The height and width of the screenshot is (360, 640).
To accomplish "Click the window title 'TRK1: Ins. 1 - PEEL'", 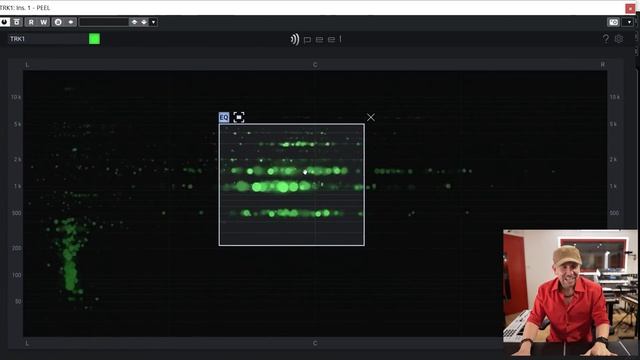I will point(25,8).
